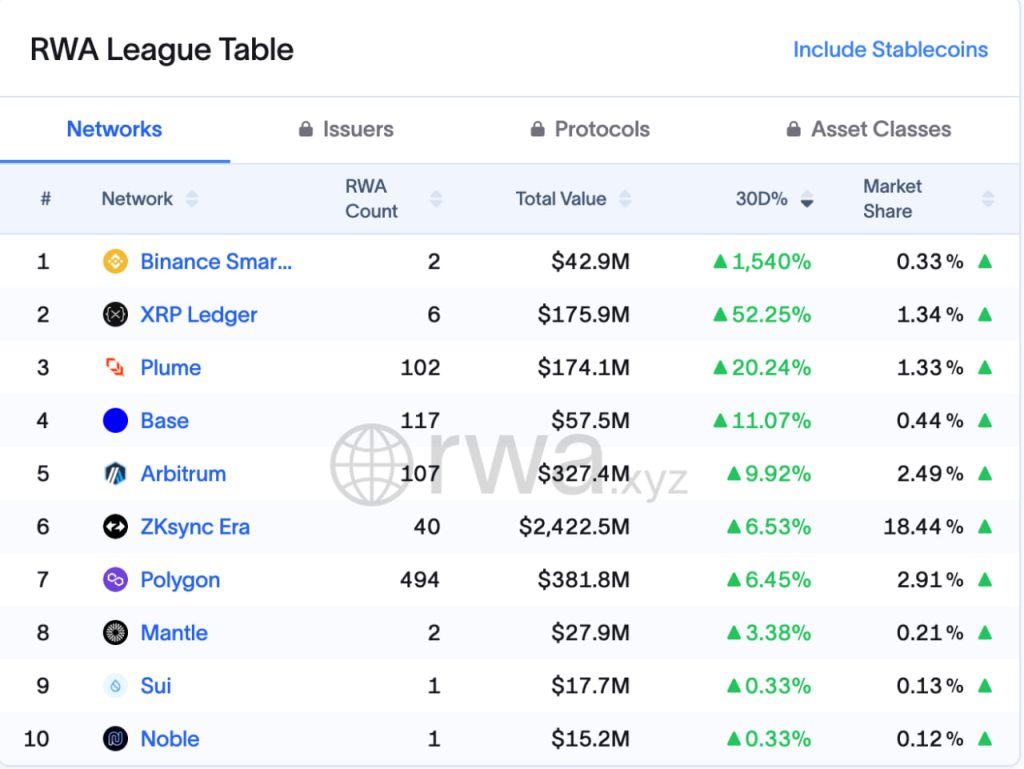Sort by Market Share column arrows

tap(987, 198)
